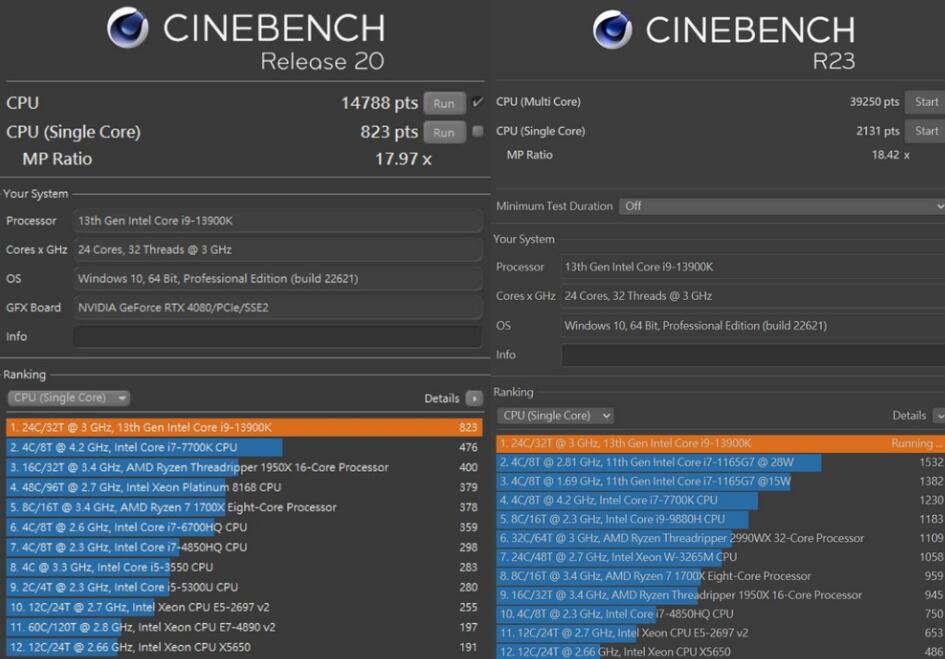Expand the Details chevron in R23 ranking
The height and width of the screenshot is (659, 945).
point(938,415)
